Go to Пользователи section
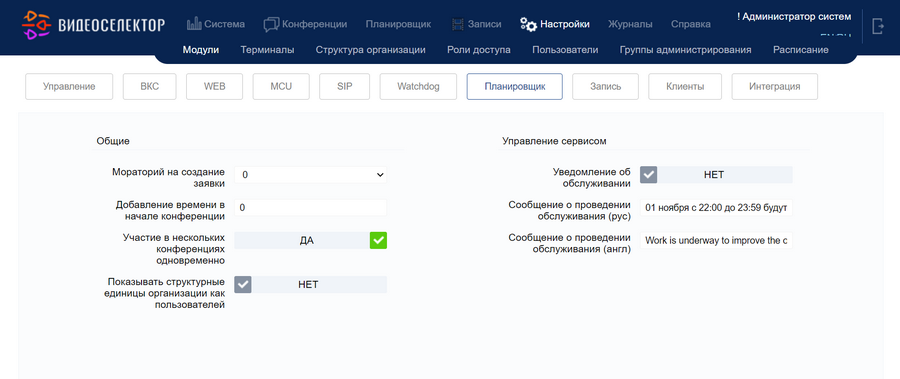900x379 pixels. [x=565, y=50]
